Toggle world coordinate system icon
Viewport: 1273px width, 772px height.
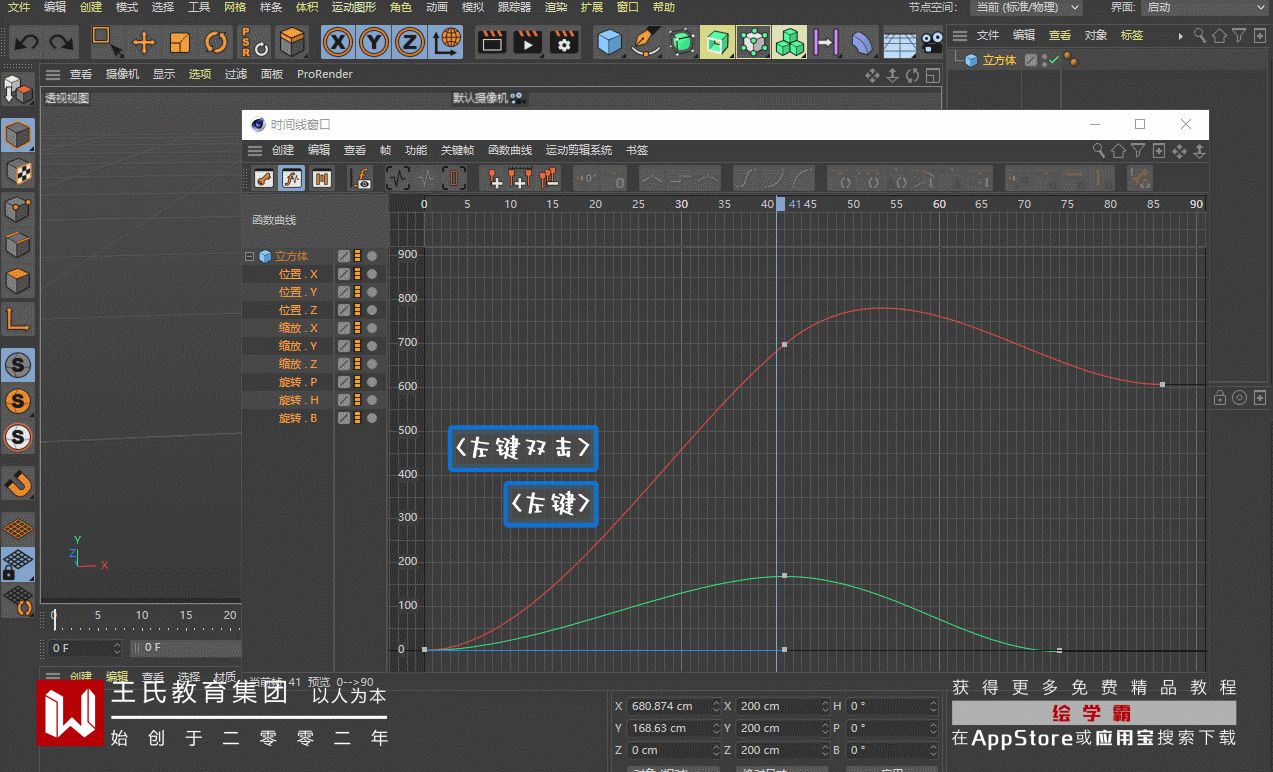tap(446, 42)
